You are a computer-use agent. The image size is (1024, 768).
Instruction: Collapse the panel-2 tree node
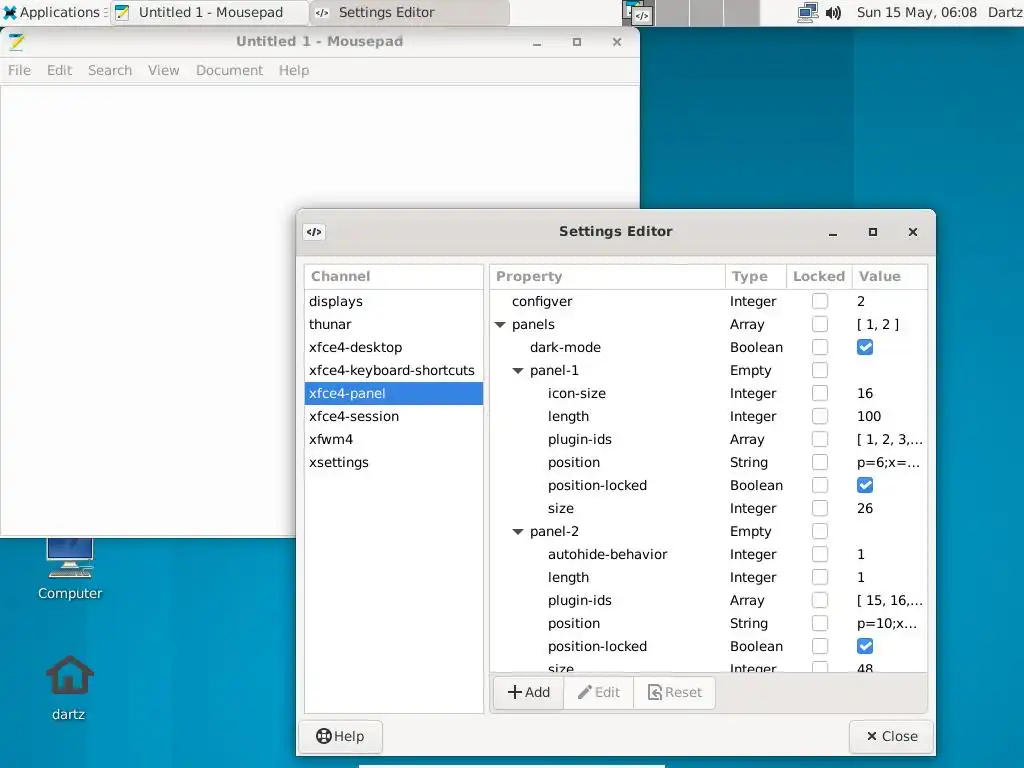(x=518, y=532)
